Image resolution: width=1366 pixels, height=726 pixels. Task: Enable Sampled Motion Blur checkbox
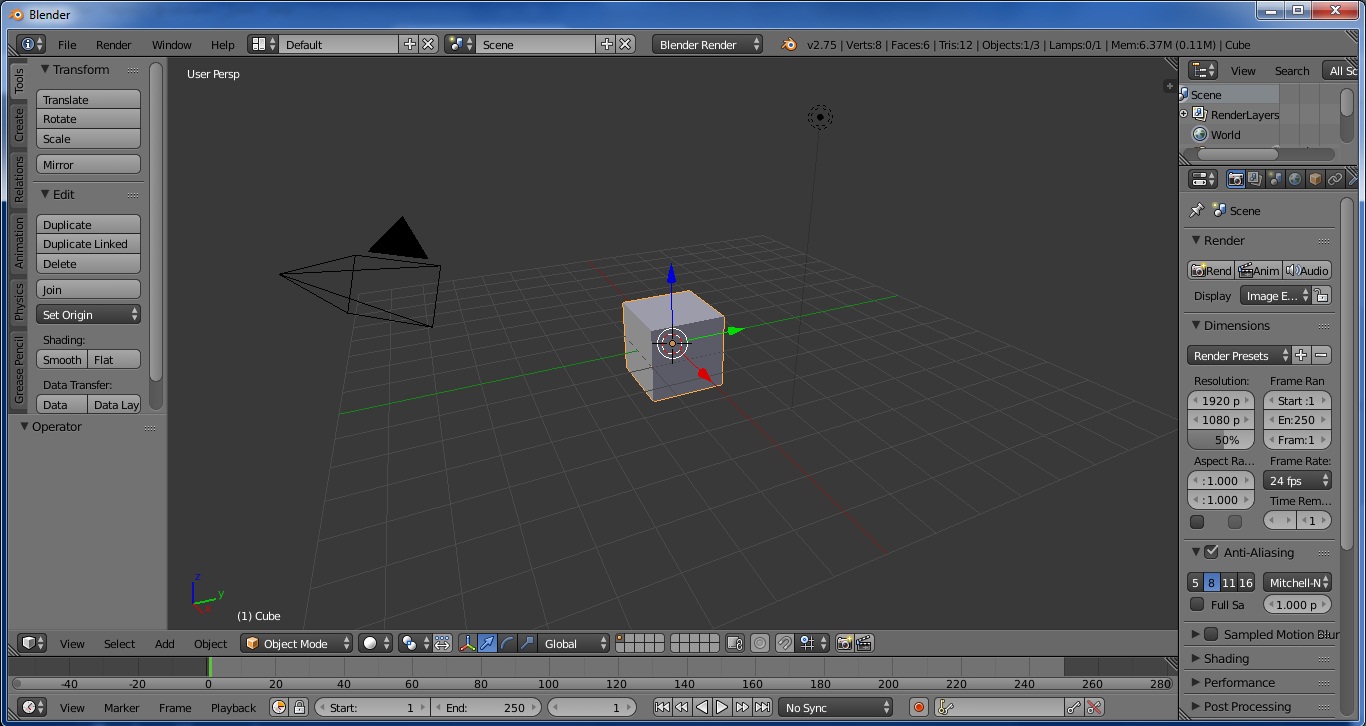pyautogui.click(x=1211, y=634)
